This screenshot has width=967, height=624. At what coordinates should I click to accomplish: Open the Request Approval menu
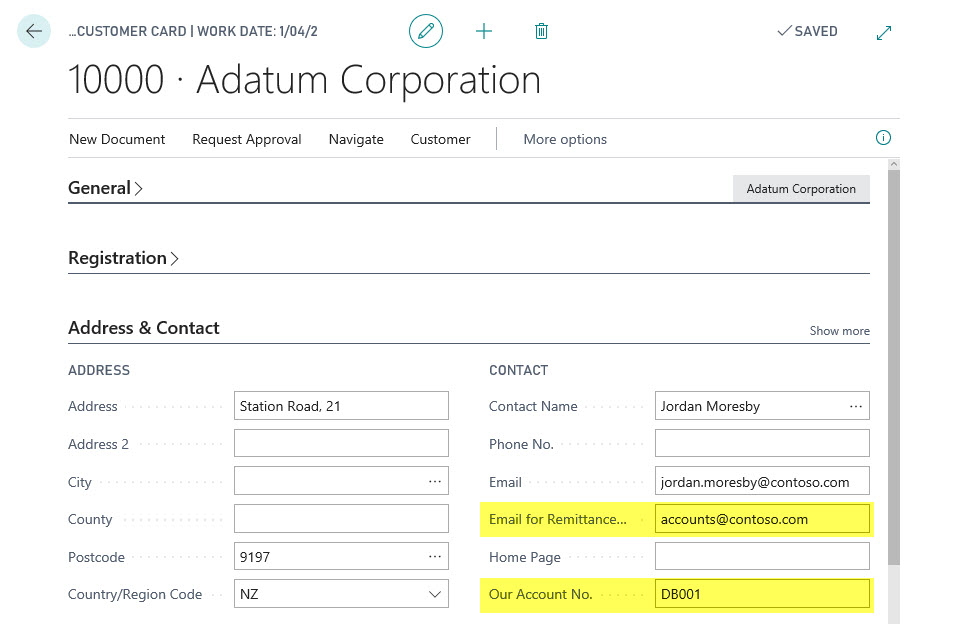[247, 139]
